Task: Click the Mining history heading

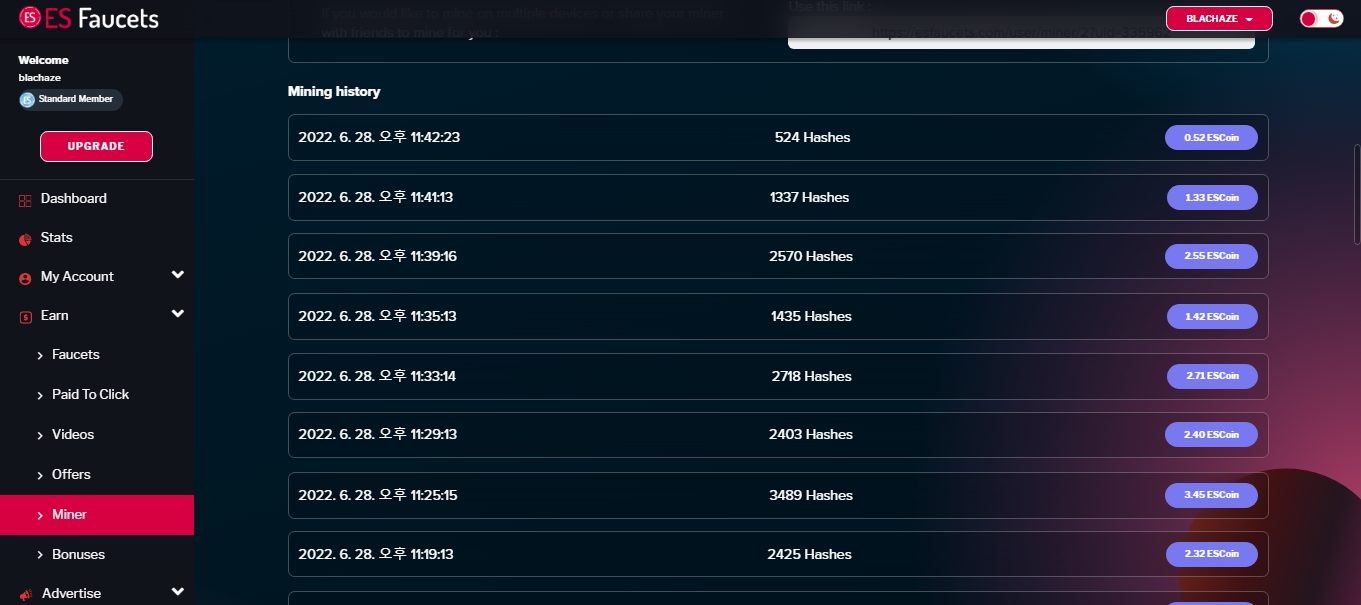Action: pyautogui.click(x=334, y=92)
